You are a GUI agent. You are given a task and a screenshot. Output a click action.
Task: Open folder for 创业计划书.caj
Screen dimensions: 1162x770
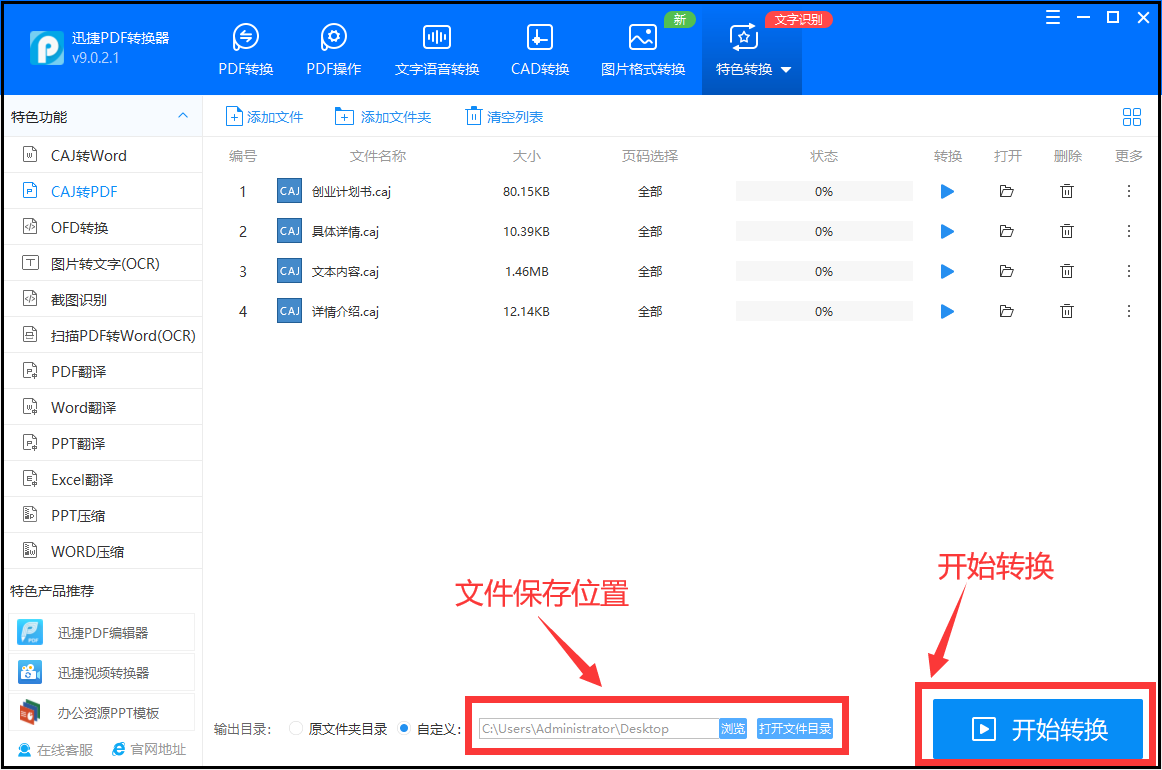[1006, 191]
